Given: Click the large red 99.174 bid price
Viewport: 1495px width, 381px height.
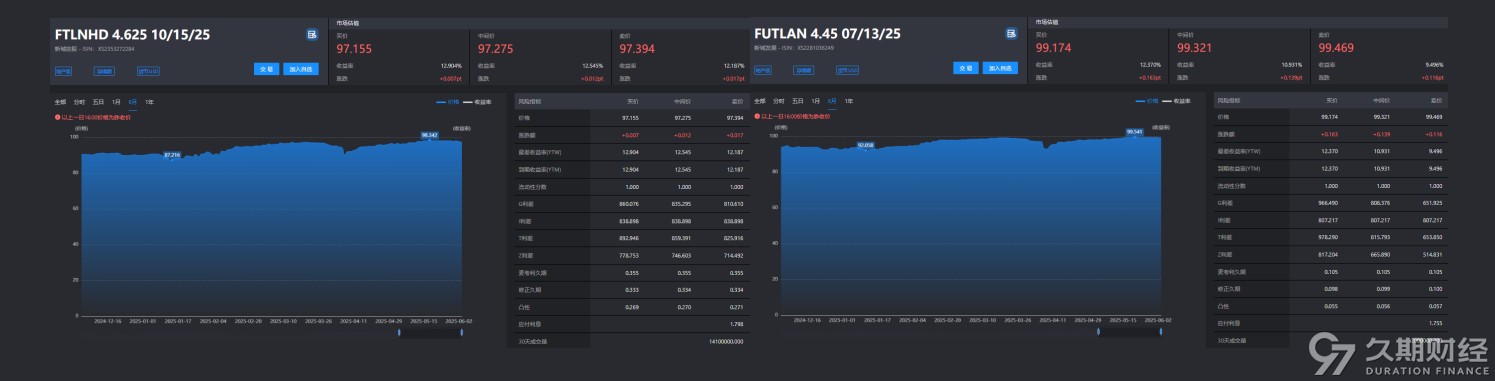Looking at the screenshot, I should [1053, 48].
